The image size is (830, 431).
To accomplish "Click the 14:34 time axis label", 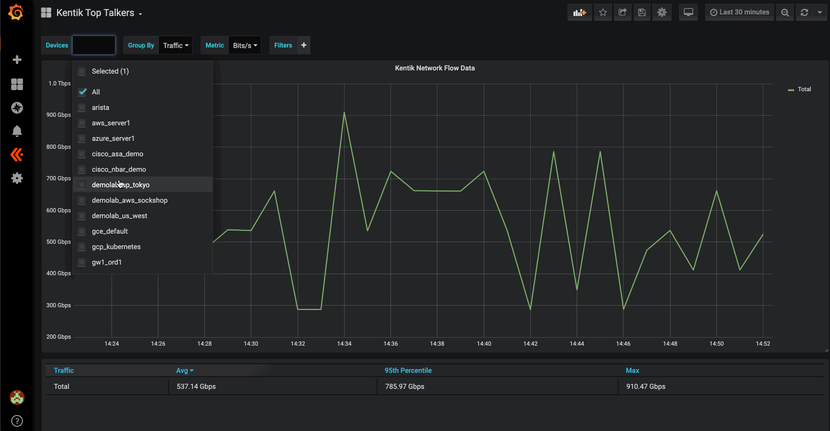I will coord(344,344).
